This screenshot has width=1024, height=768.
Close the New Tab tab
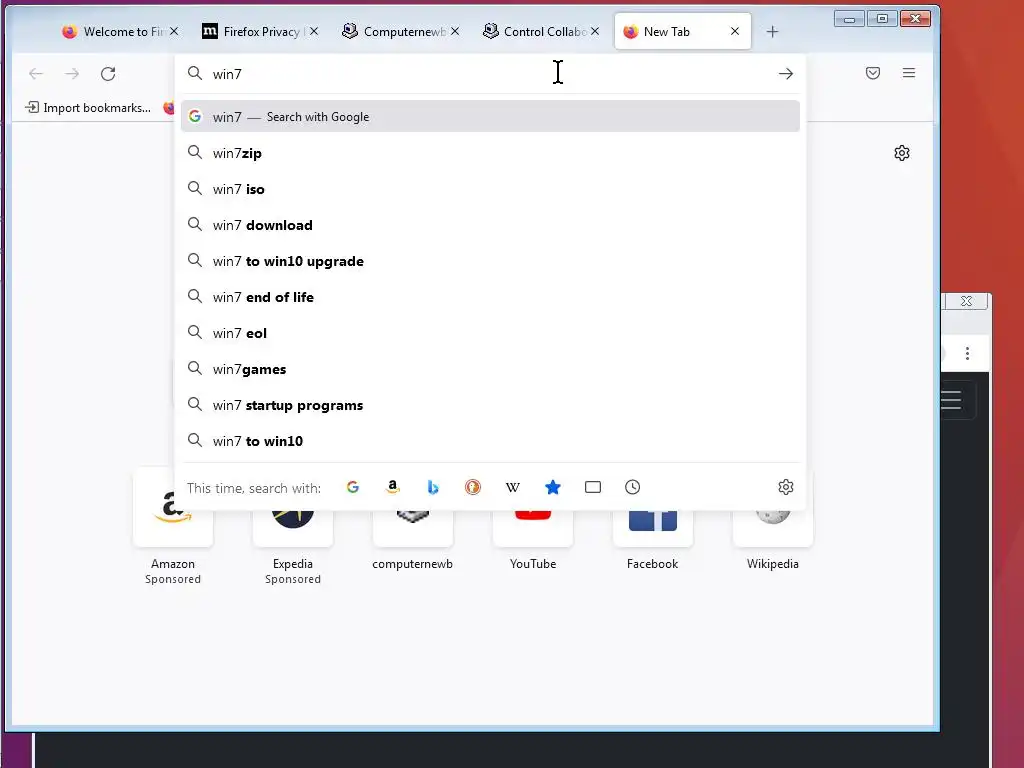coord(735,31)
